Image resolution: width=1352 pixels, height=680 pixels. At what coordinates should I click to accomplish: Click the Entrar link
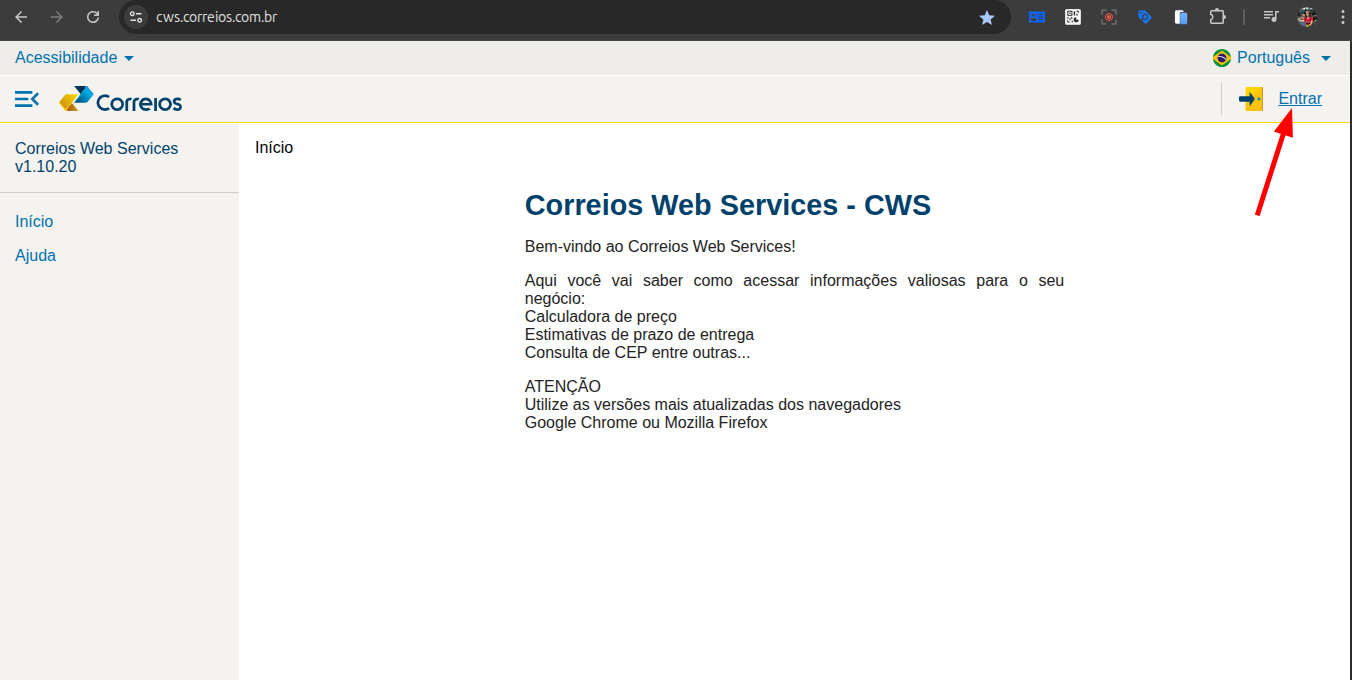coord(1300,99)
